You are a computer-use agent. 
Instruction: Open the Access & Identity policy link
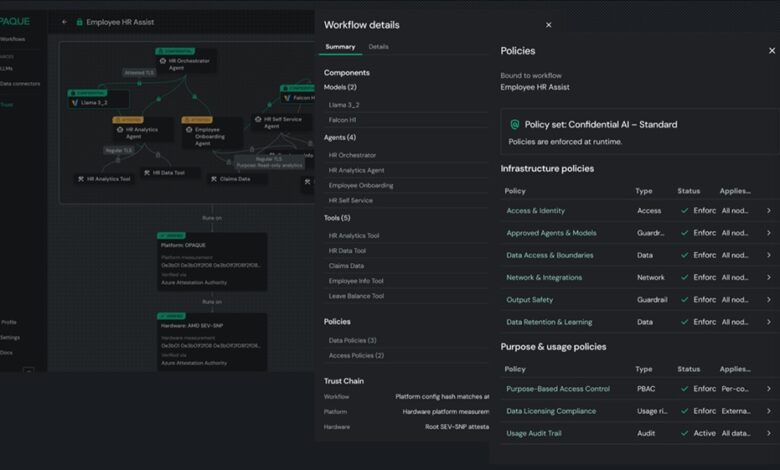(x=535, y=211)
